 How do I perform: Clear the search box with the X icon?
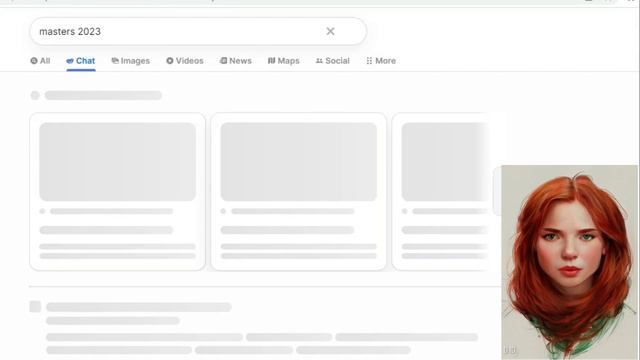click(330, 31)
